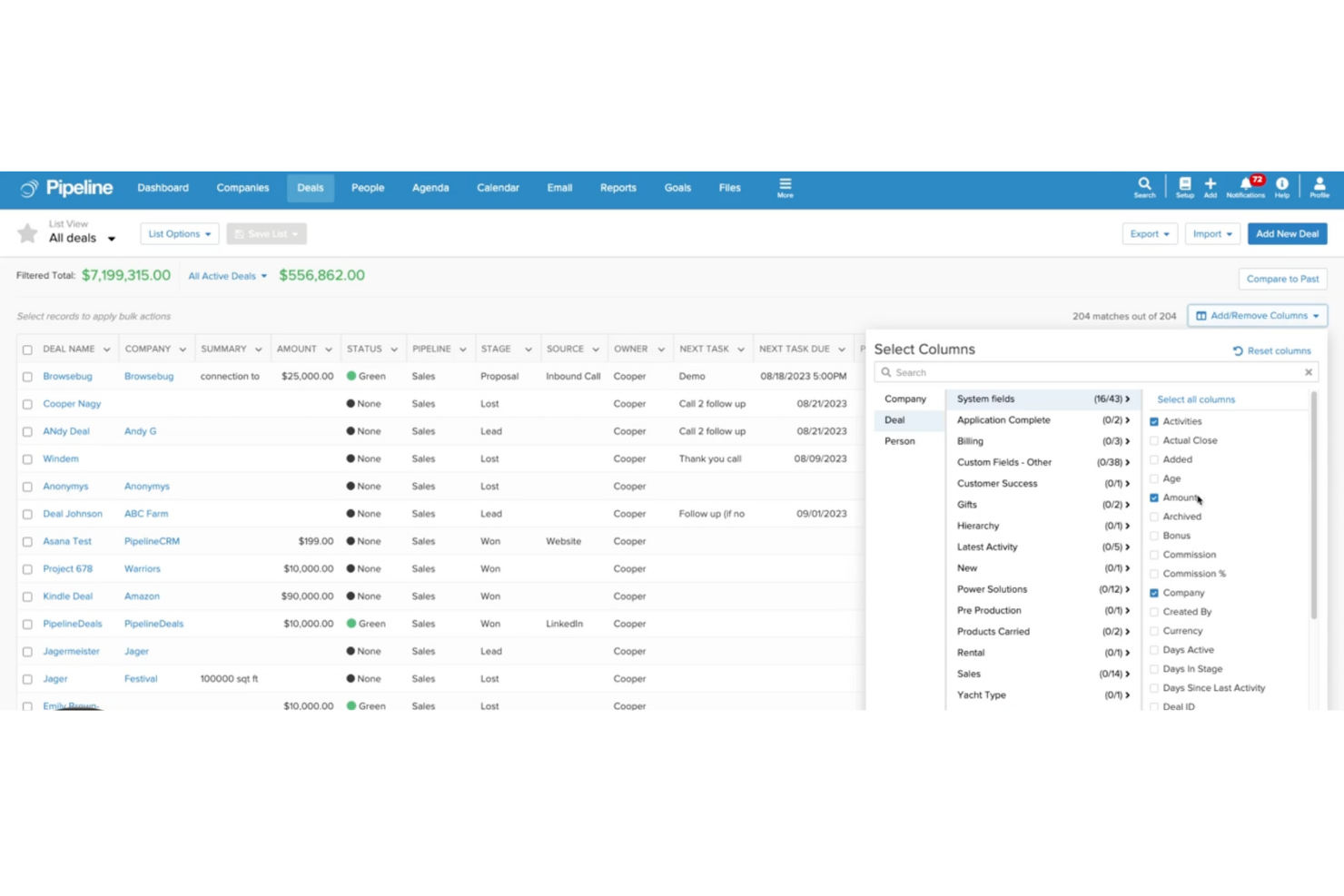Open the Email tab
This screenshot has height=896, width=1344.
559,188
